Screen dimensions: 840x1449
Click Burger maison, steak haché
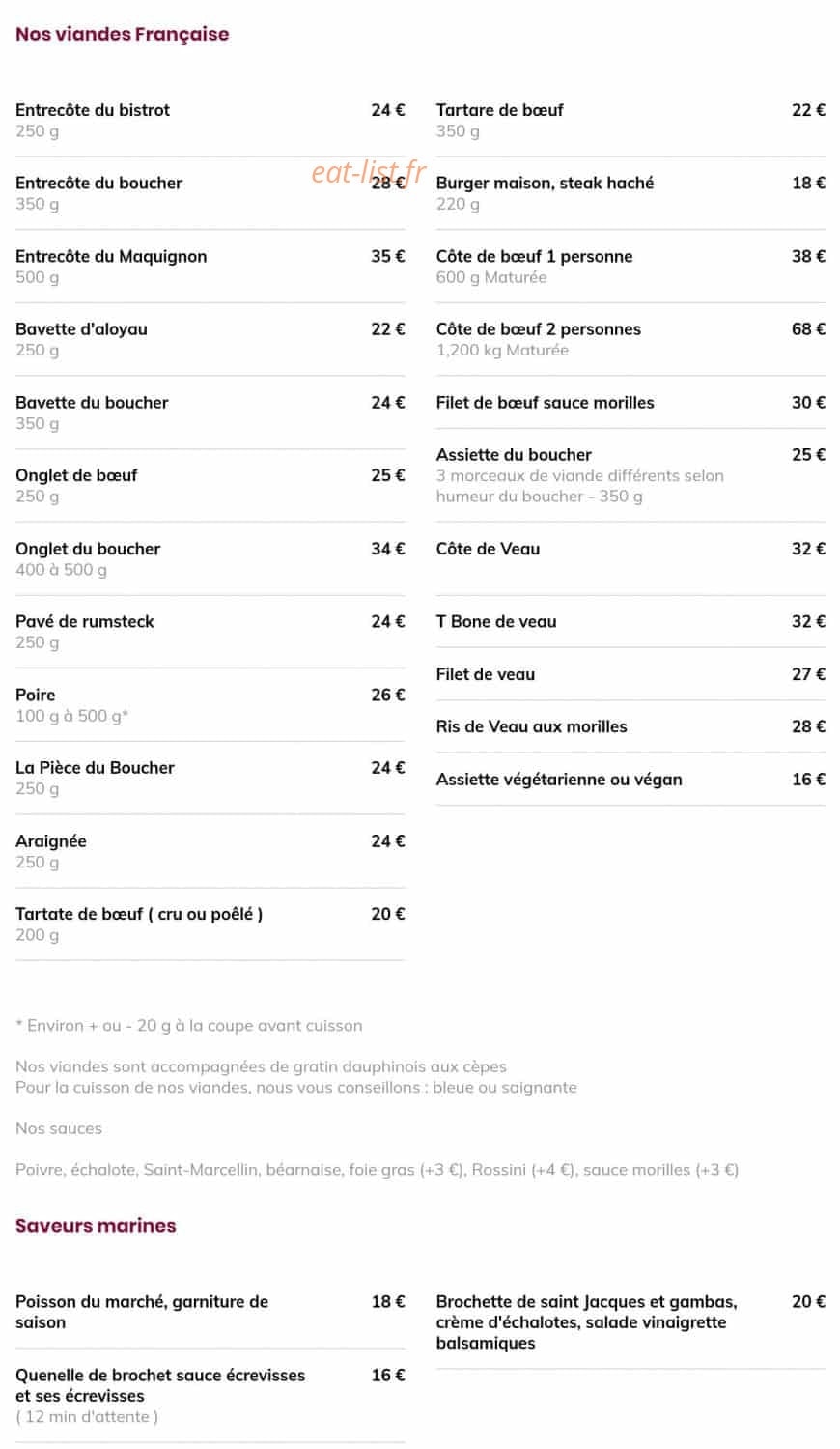tap(630, 193)
